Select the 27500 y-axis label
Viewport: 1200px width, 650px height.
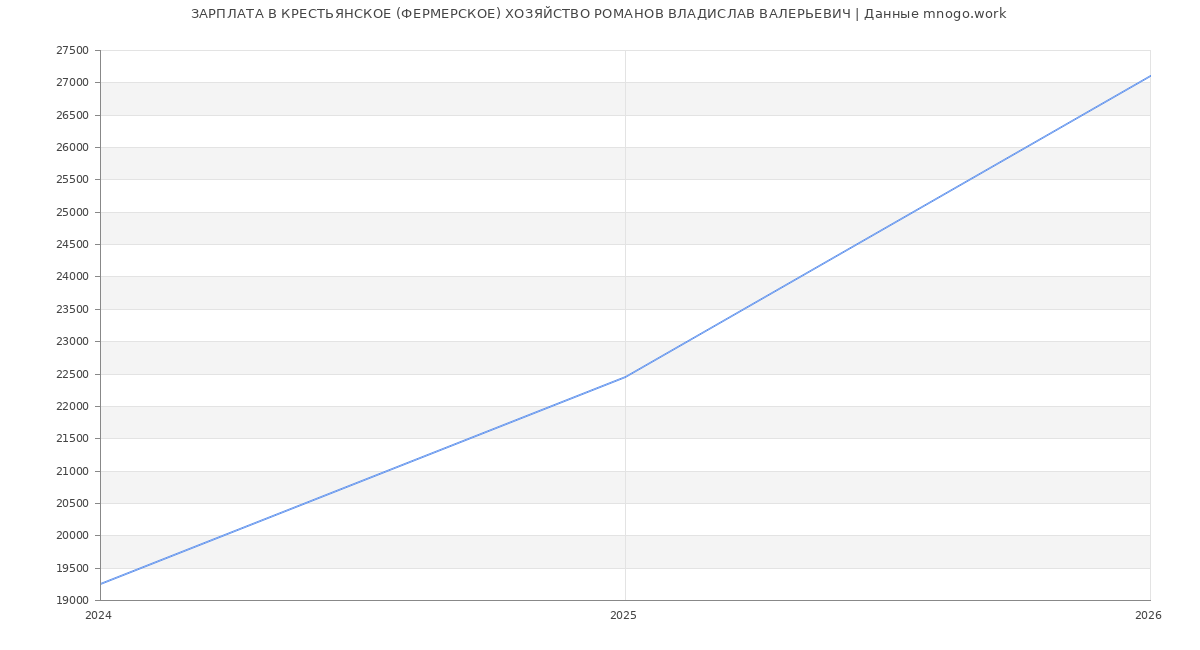coord(72,50)
